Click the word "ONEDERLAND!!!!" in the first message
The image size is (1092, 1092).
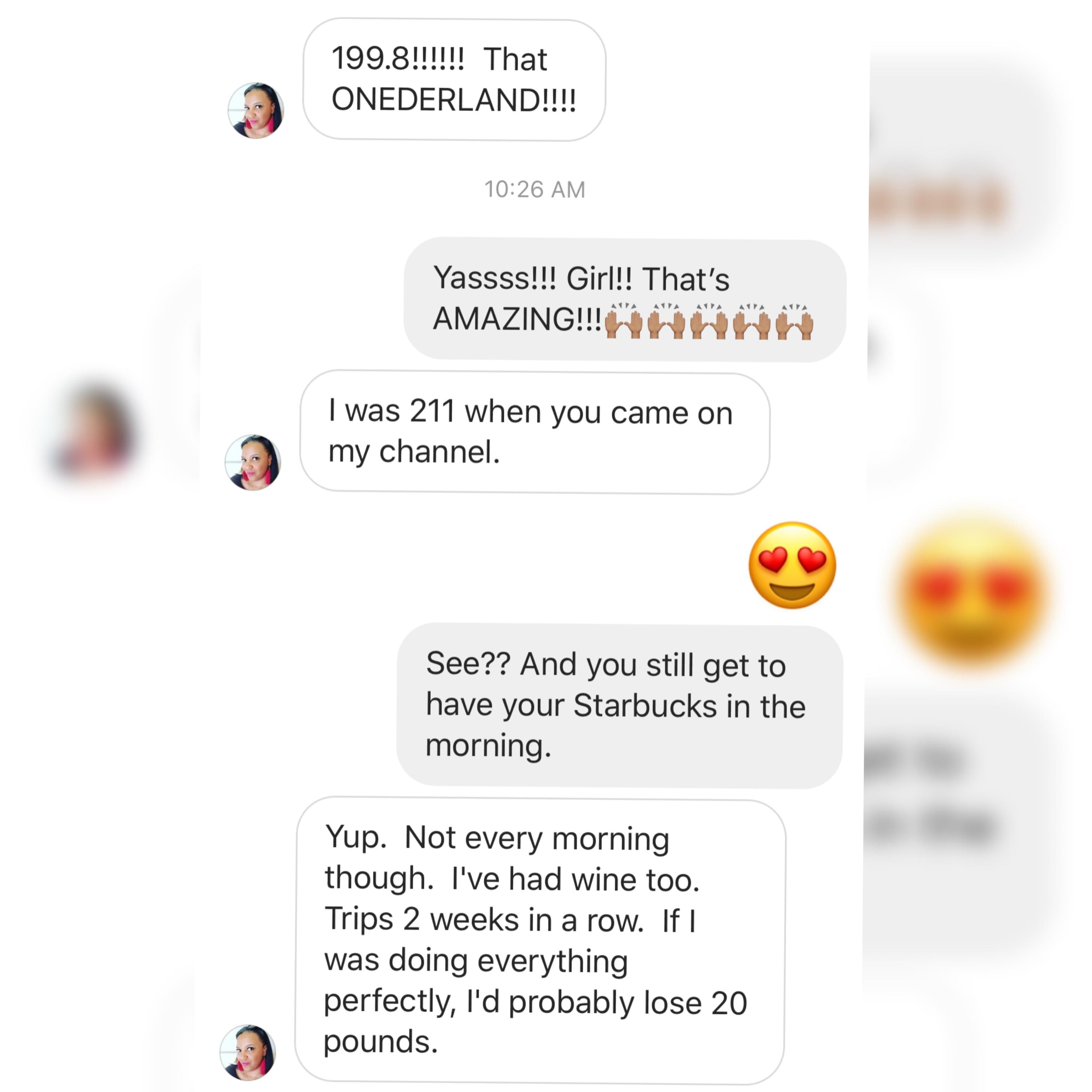coord(454,99)
